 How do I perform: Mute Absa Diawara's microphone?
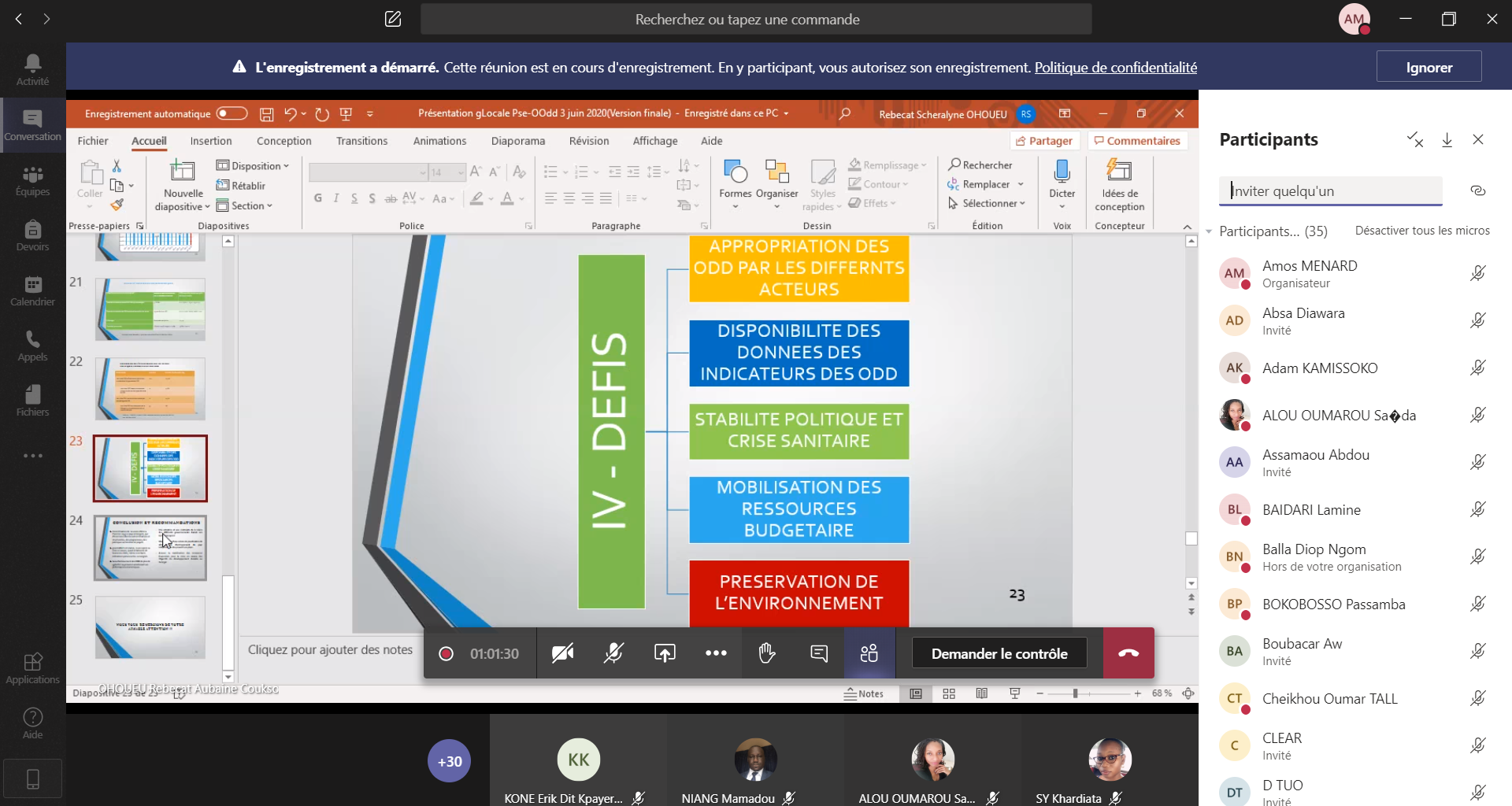(1478, 320)
